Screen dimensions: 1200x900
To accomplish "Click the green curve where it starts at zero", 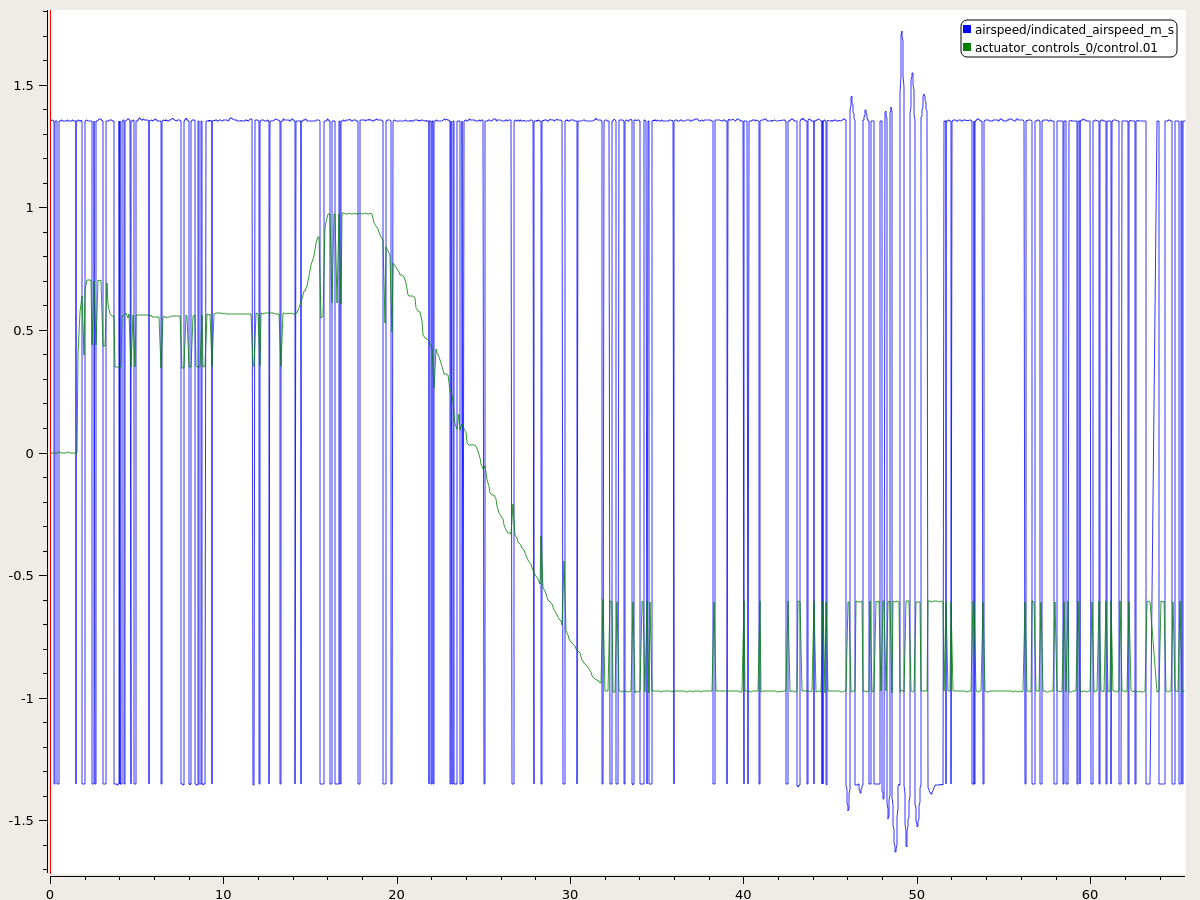I will (x=60, y=451).
